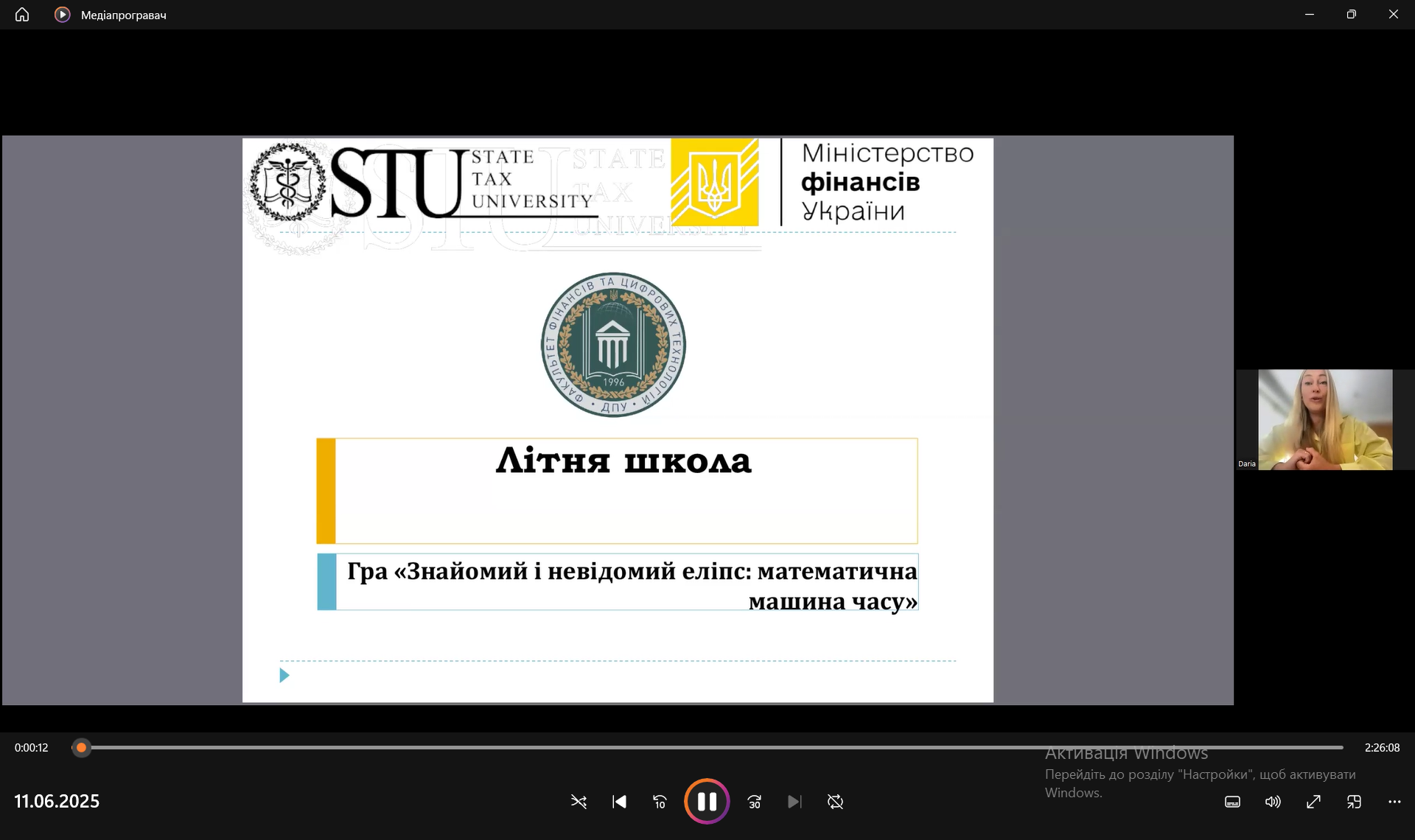This screenshot has height=840, width=1415.
Task: Open the volume control
Action: coord(1273,802)
